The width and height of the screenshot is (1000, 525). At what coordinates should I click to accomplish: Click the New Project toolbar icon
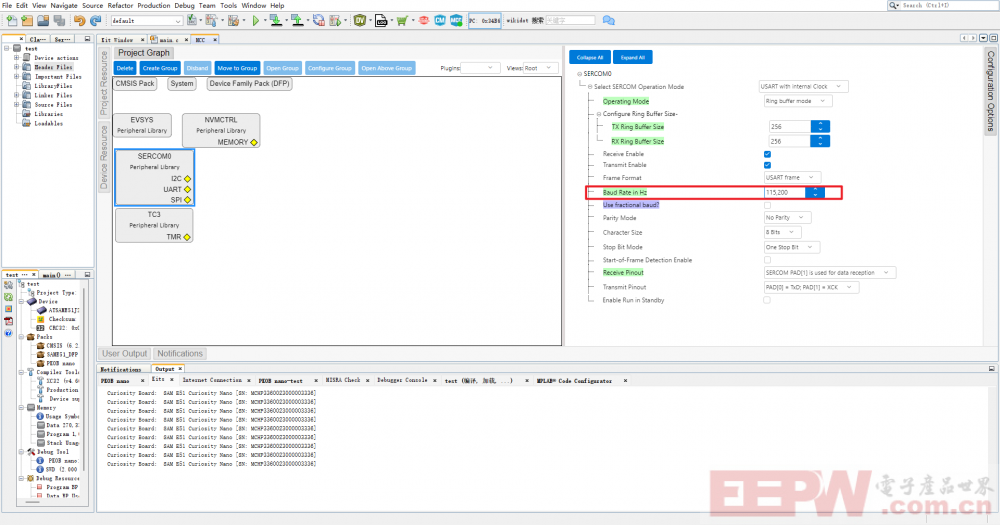(x=27, y=20)
